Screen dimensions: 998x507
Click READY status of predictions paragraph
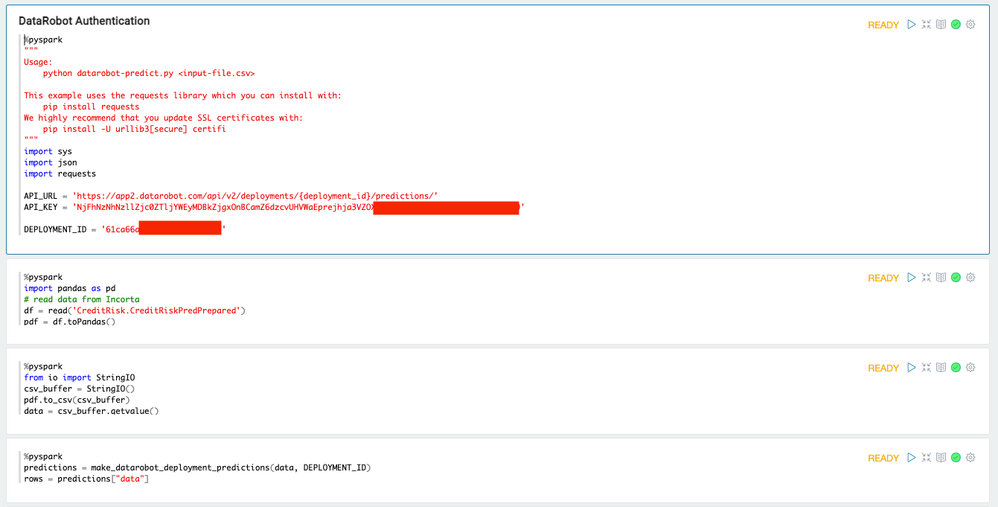pos(883,458)
